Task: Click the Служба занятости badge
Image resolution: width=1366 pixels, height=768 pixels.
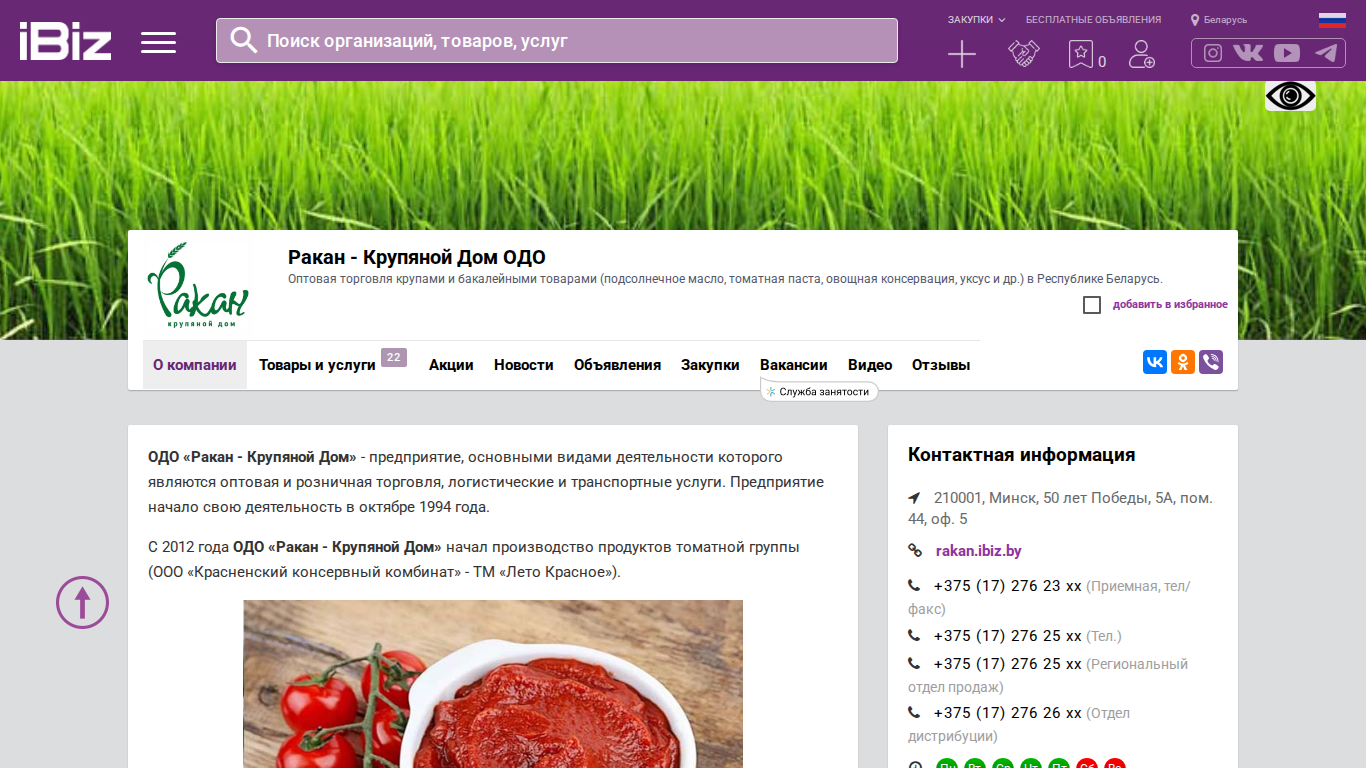Action: 819,392
